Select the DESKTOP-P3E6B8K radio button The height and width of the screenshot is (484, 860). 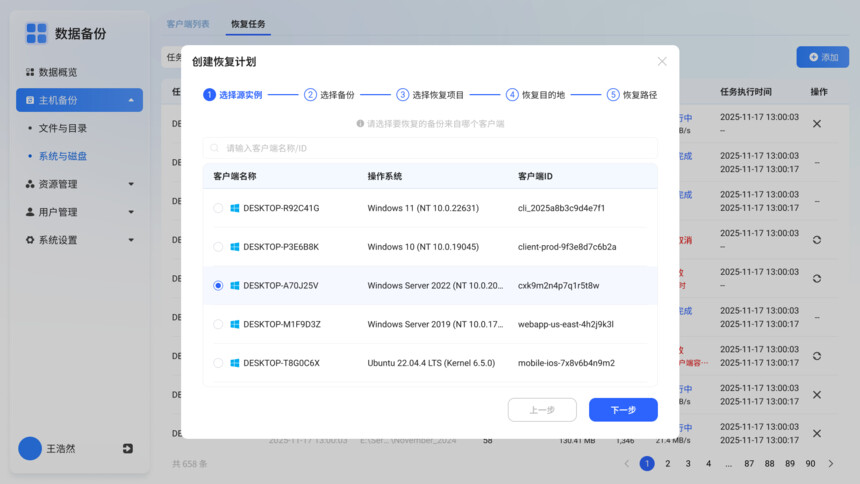(218, 247)
